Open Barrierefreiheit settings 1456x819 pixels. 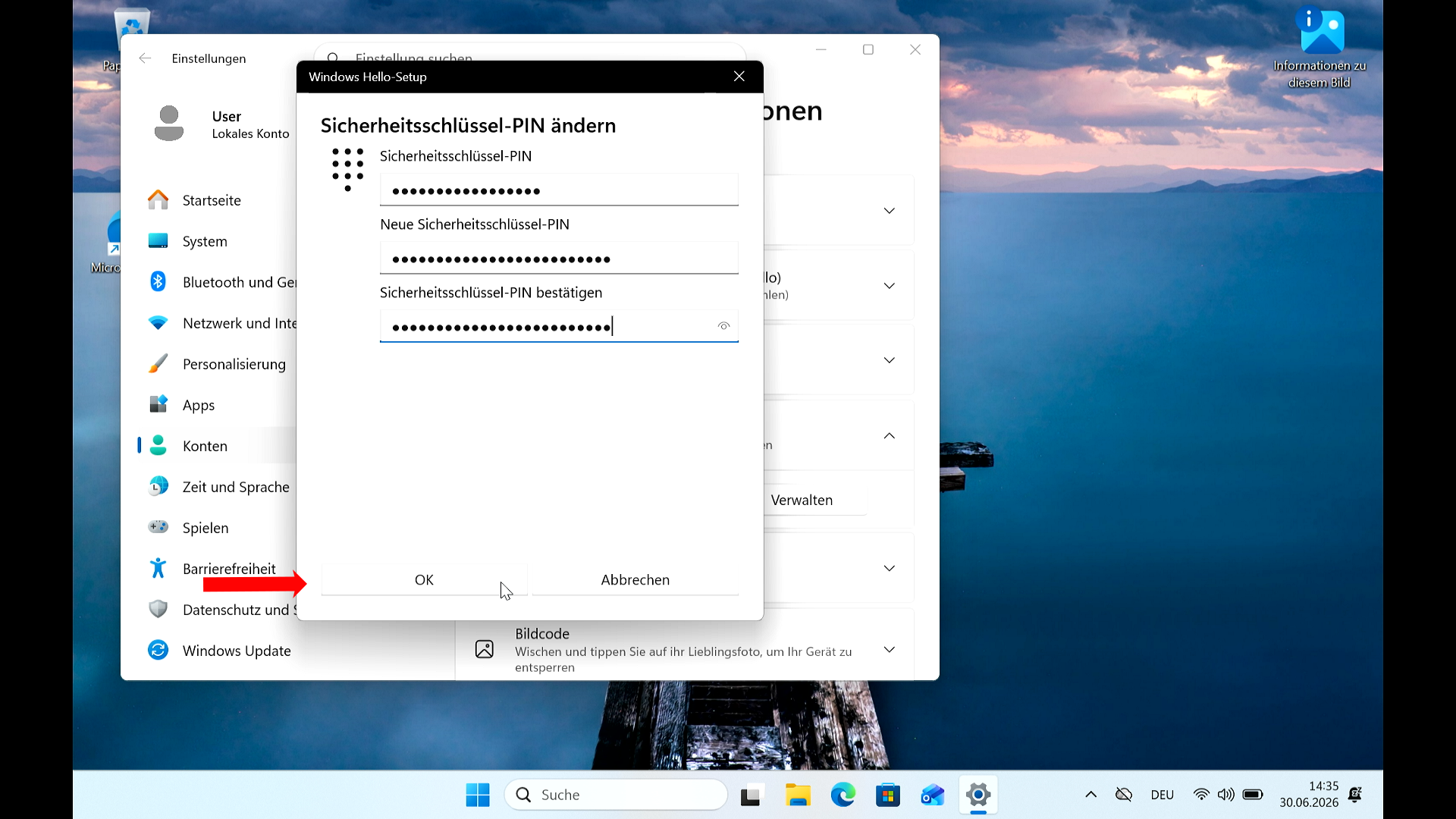[229, 569]
